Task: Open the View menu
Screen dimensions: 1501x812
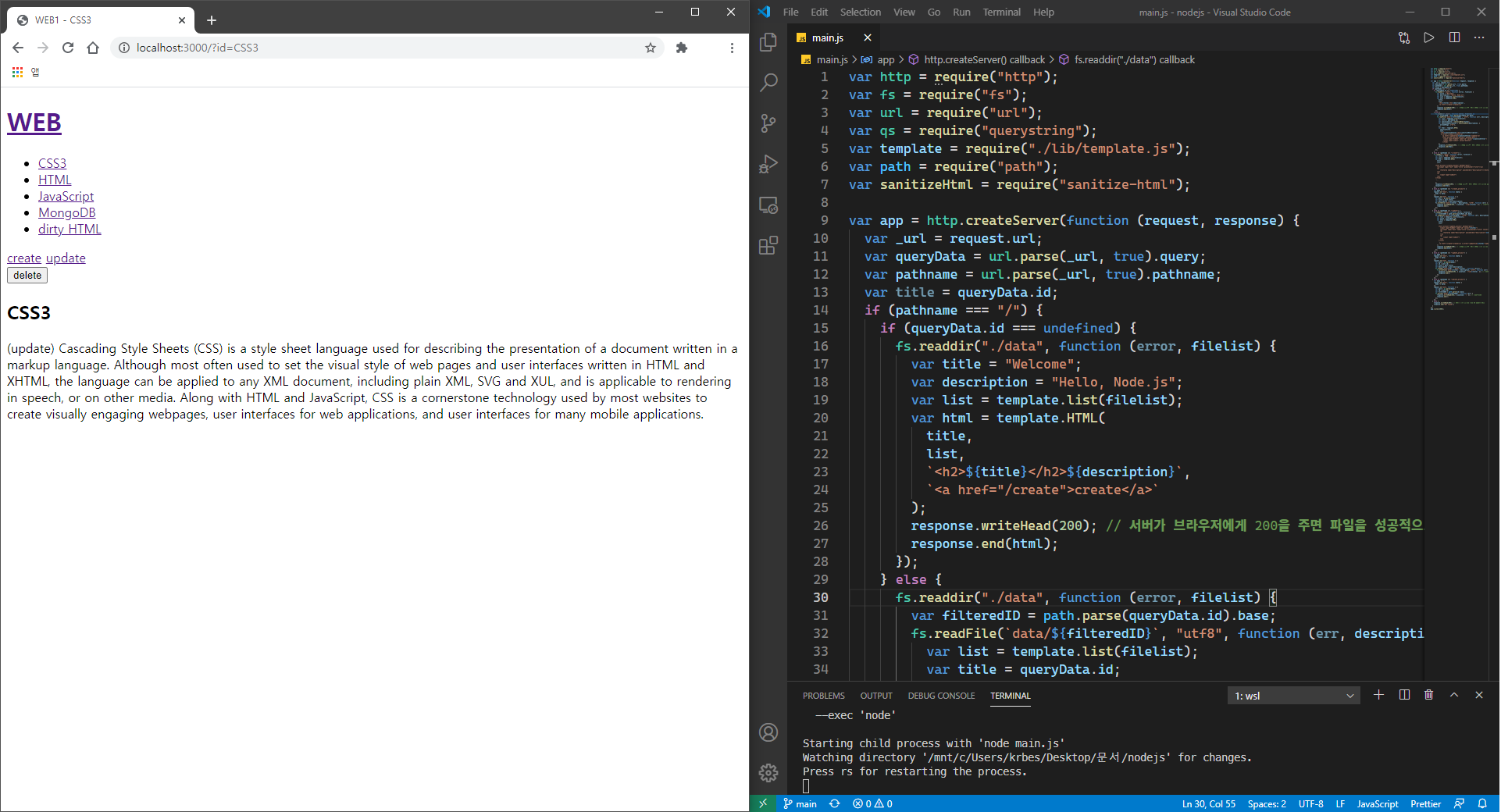Action: (x=904, y=12)
